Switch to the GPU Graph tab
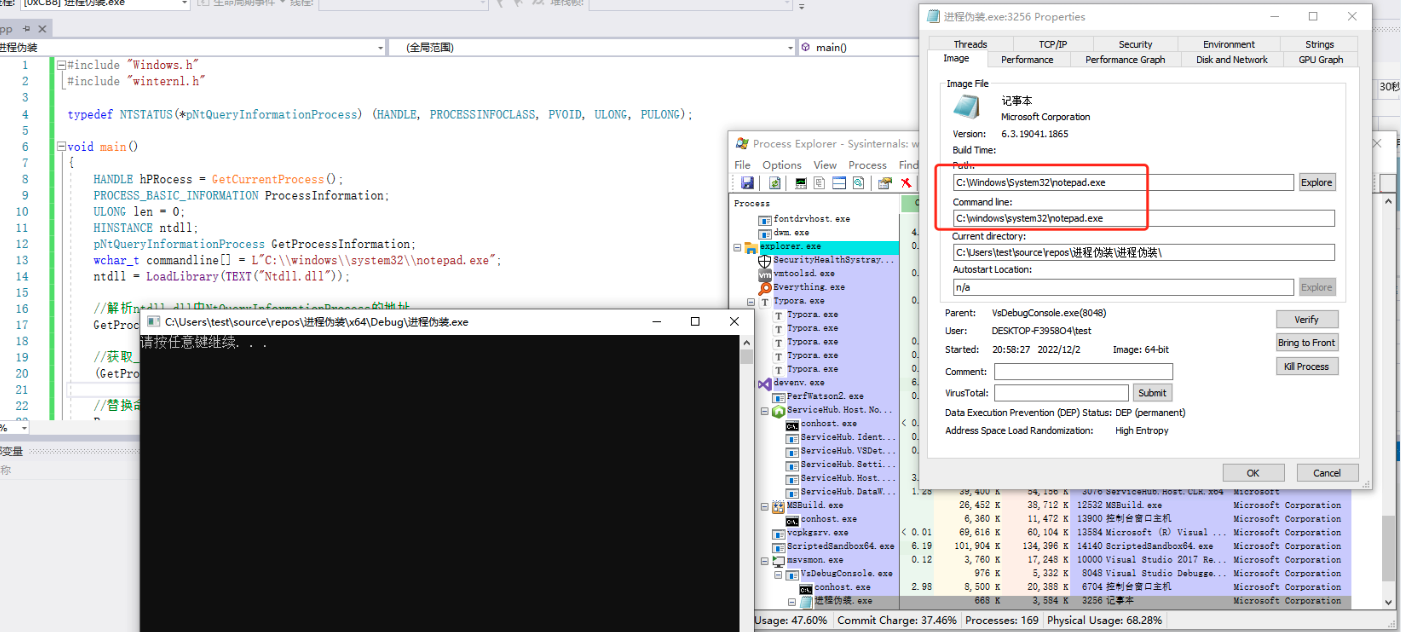Image resolution: width=1401 pixels, height=632 pixels. [x=1320, y=59]
